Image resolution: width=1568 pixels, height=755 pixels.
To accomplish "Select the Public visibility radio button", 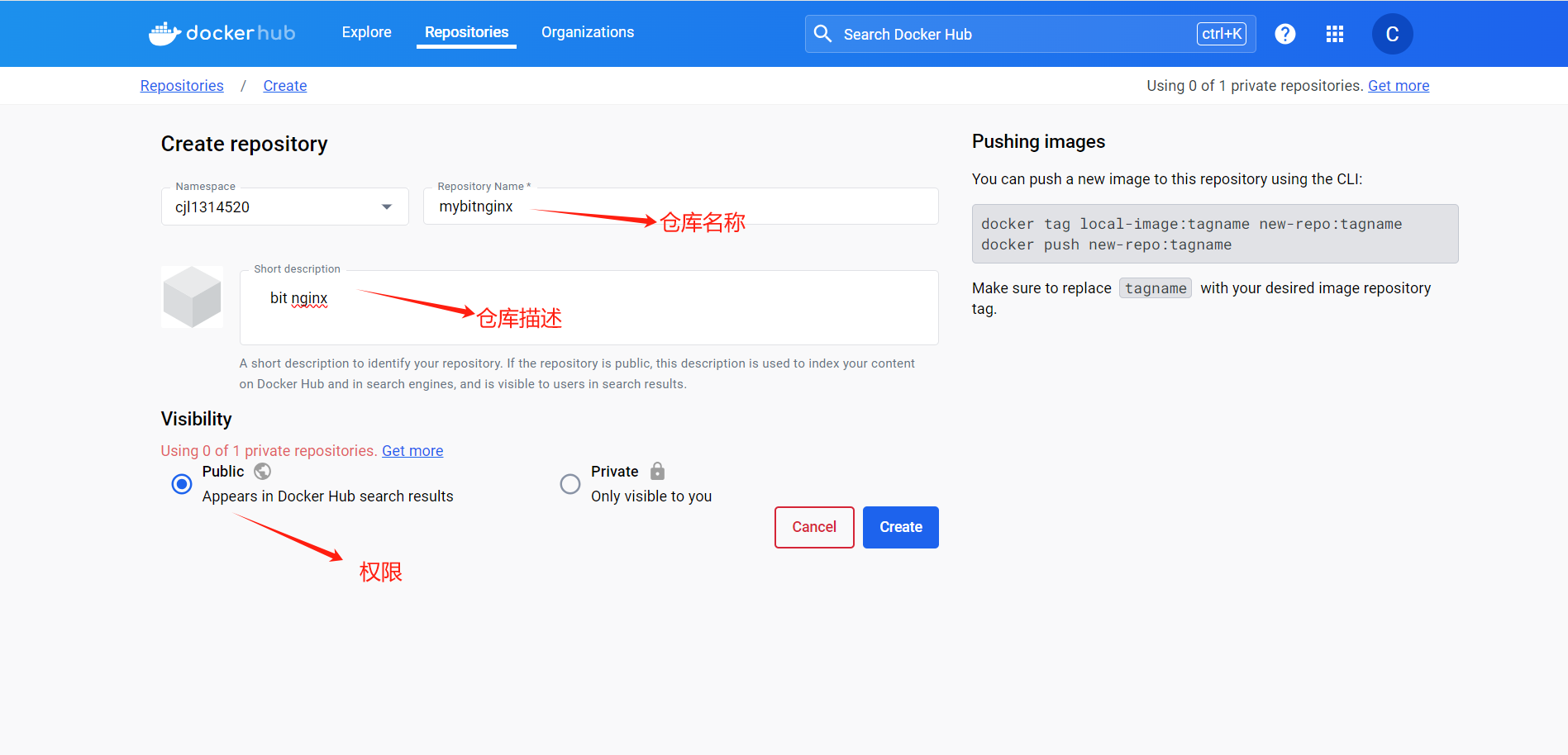I will pyautogui.click(x=182, y=484).
